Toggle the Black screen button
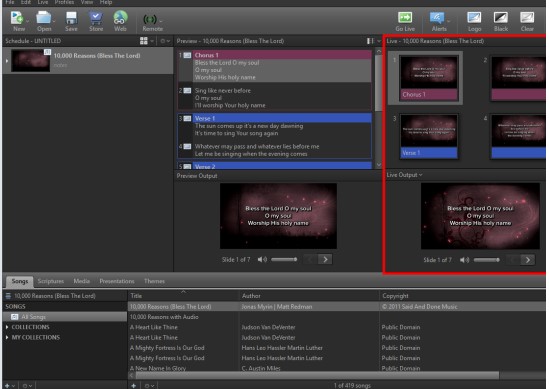549x389 pixels. point(501,17)
